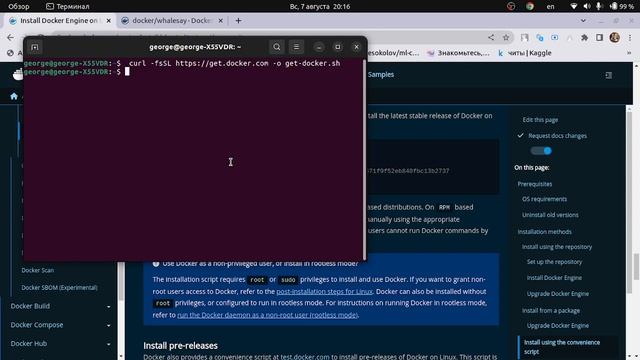Jump to Install using the repository
640x360 pixels.
(557, 247)
